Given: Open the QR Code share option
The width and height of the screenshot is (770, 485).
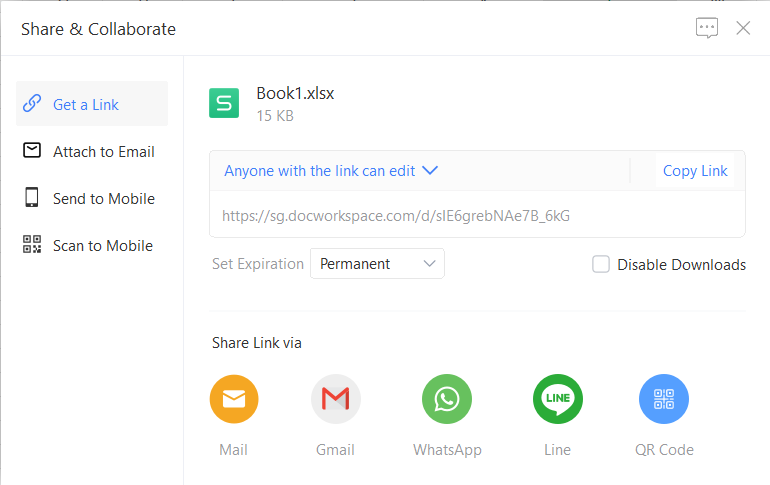Looking at the screenshot, I should pyautogui.click(x=664, y=399).
